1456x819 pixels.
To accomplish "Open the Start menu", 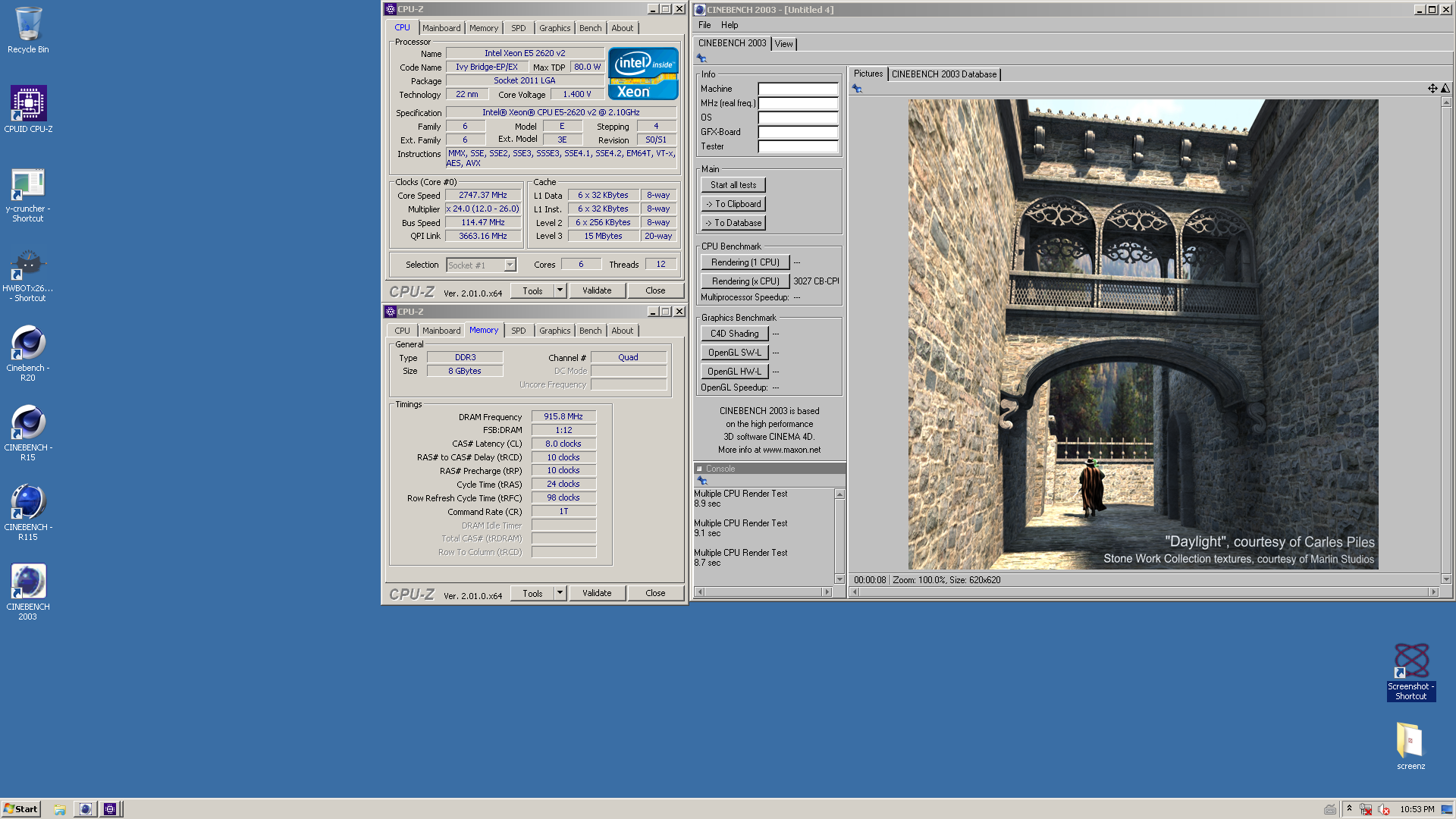I will point(20,809).
